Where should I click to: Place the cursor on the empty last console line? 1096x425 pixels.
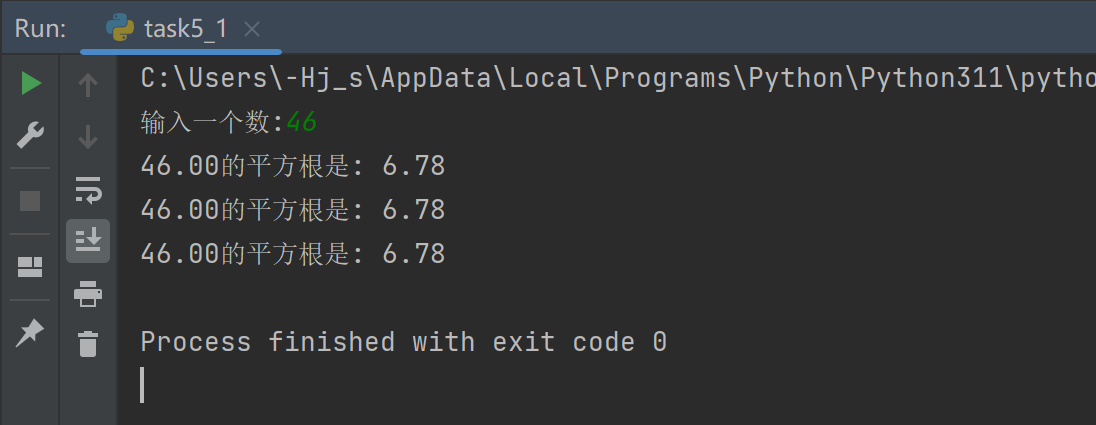click(x=400, y=385)
